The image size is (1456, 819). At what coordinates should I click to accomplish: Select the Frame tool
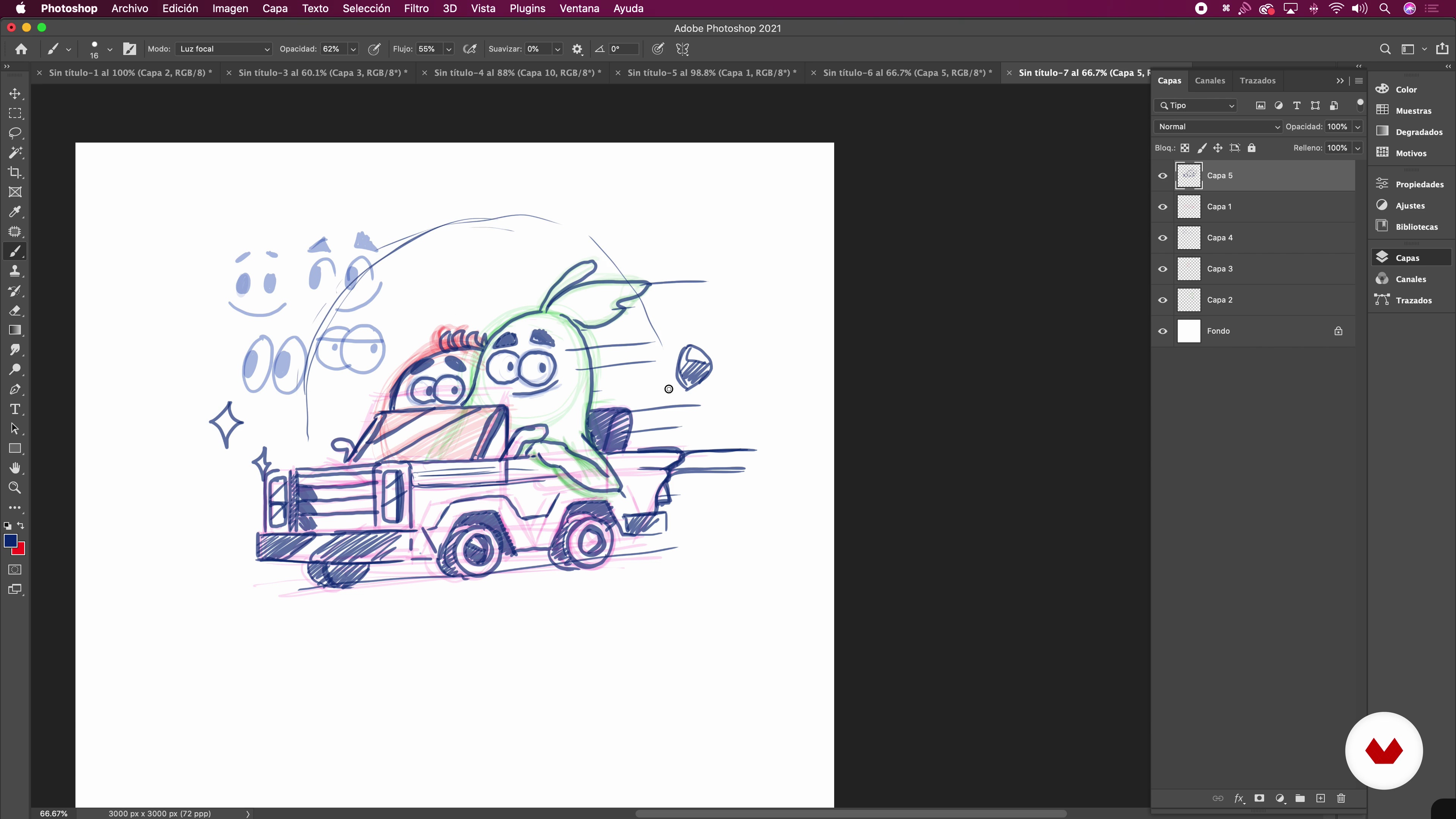[x=15, y=192]
